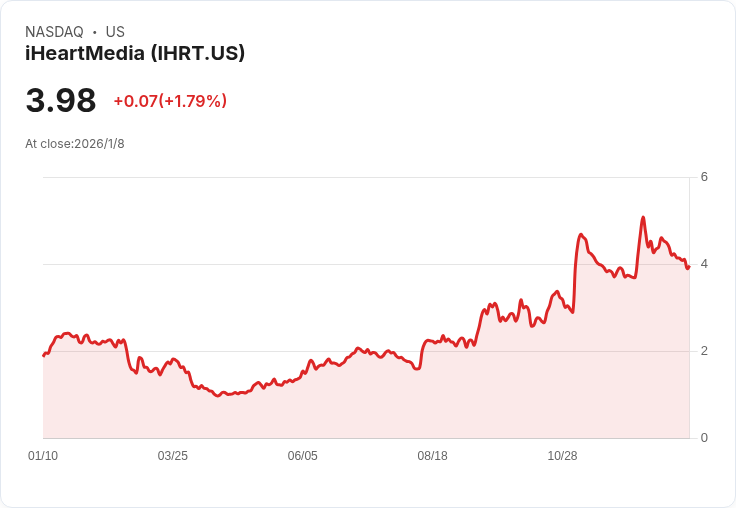Click the highest peak of the price line
The image size is (736, 508).
point(643,217)
